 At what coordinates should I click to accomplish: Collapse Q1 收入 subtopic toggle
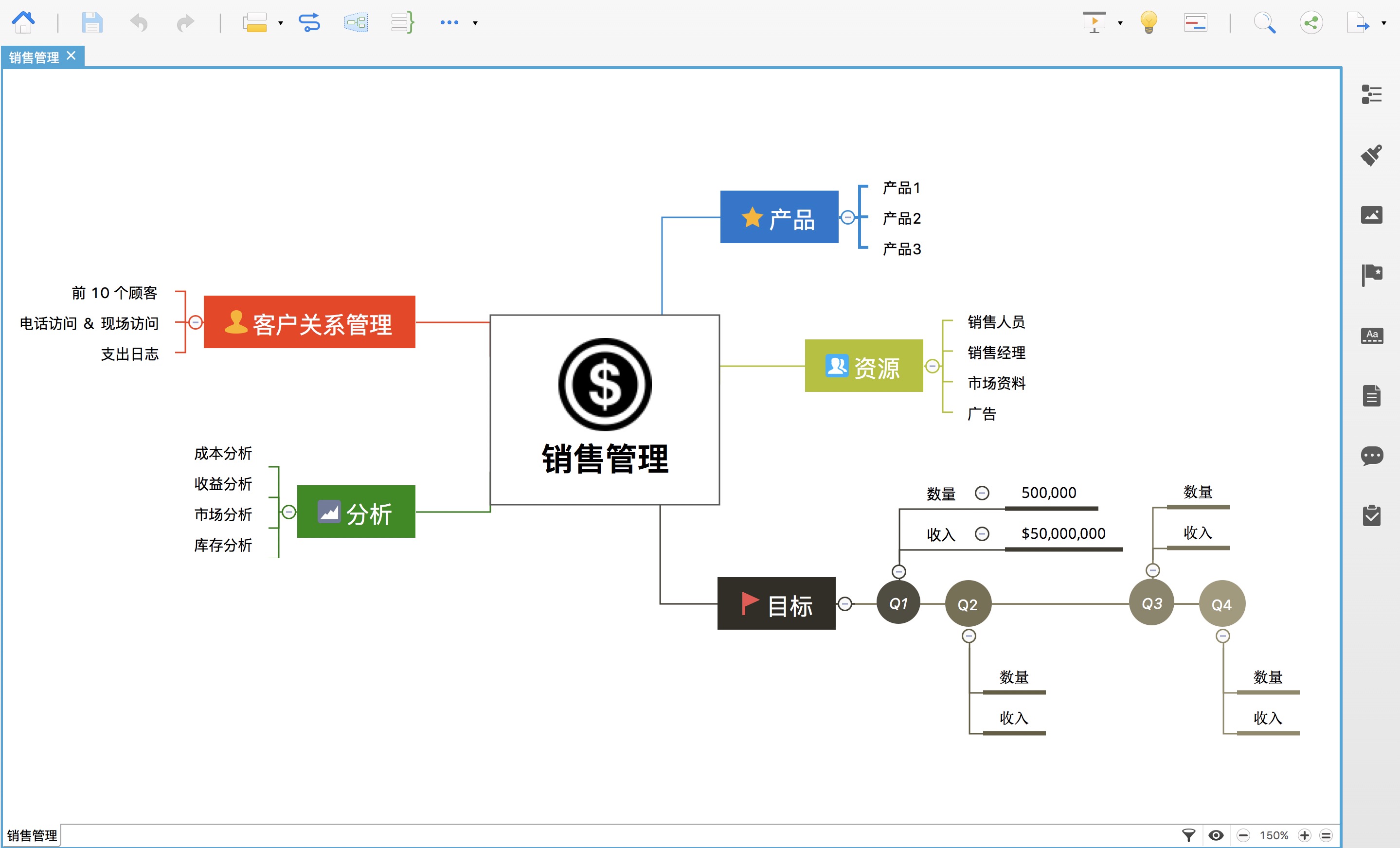[982, 533]
